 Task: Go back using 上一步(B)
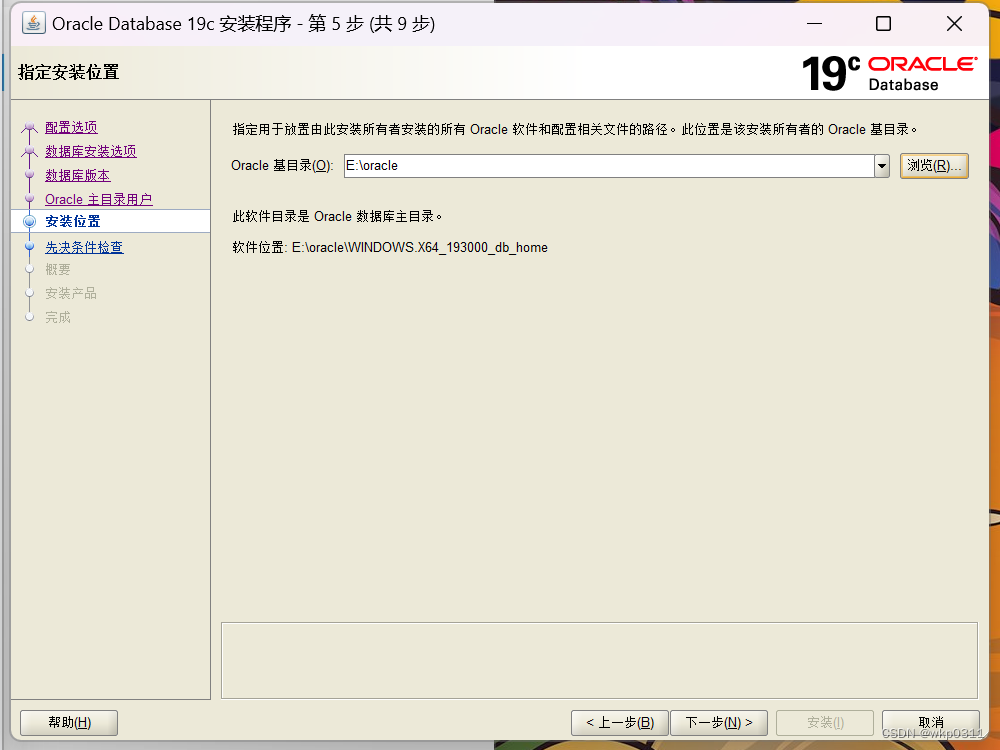click(619, 722)
